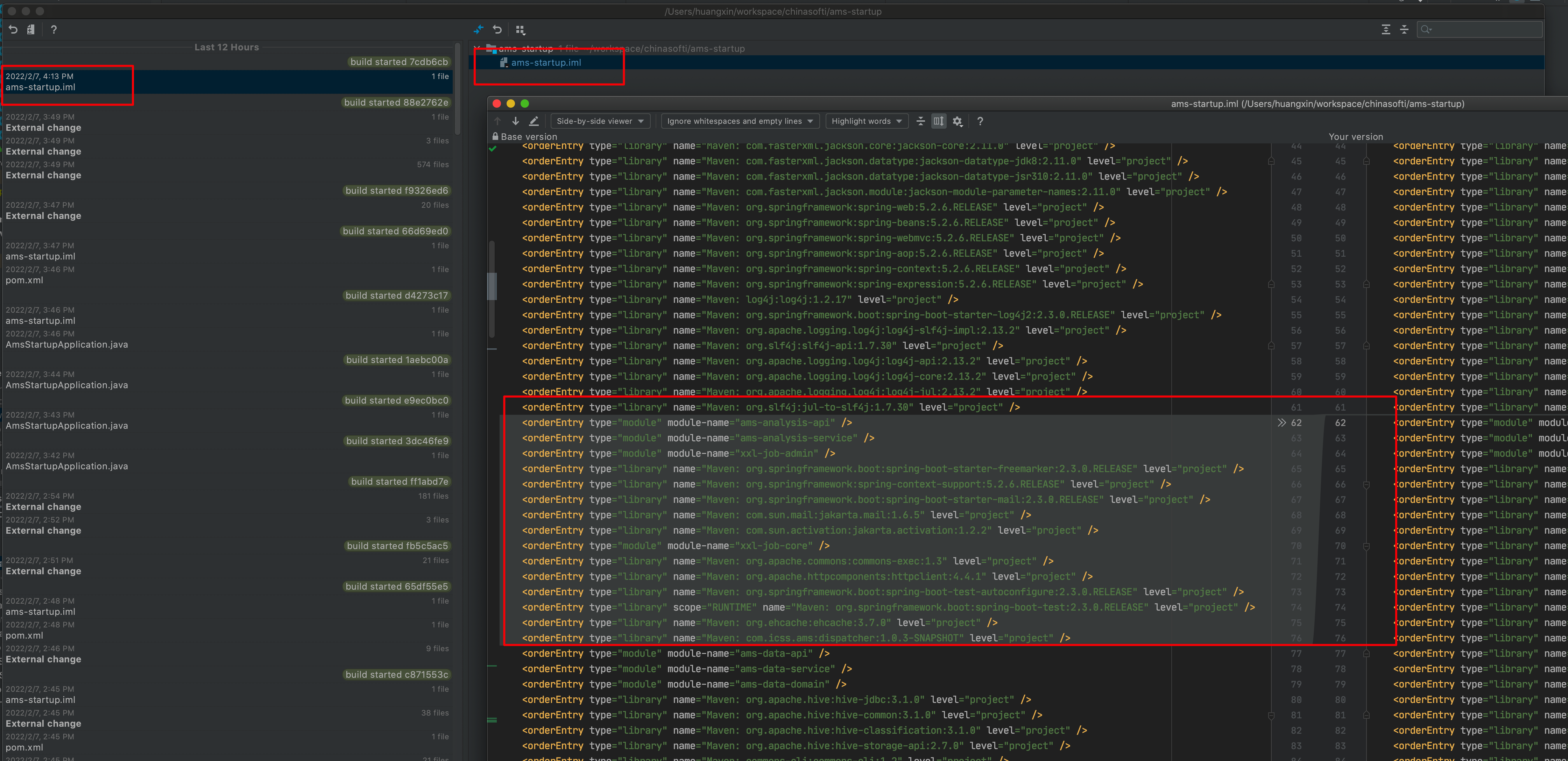Screen dimensions: 1568x761
Task: Open help via left toolbar question mark
Action: pos(54,29)
